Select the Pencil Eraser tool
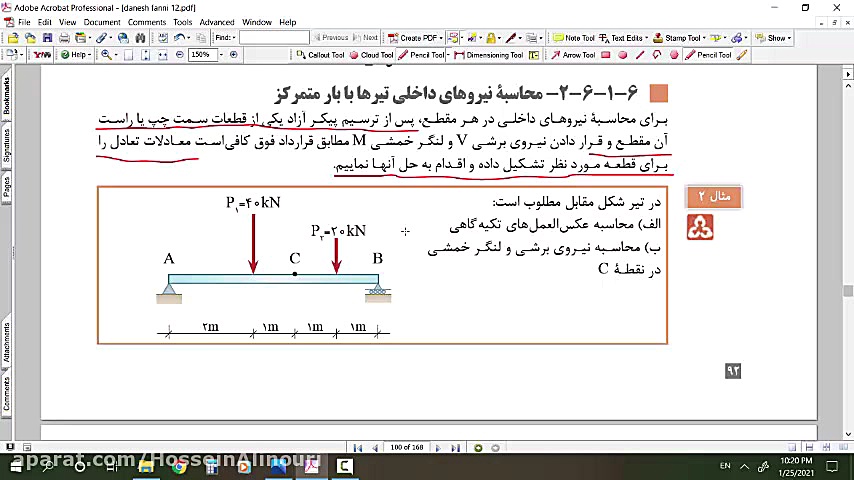The width and height of the screenshot is (854, 480). (x=742, y=55)
